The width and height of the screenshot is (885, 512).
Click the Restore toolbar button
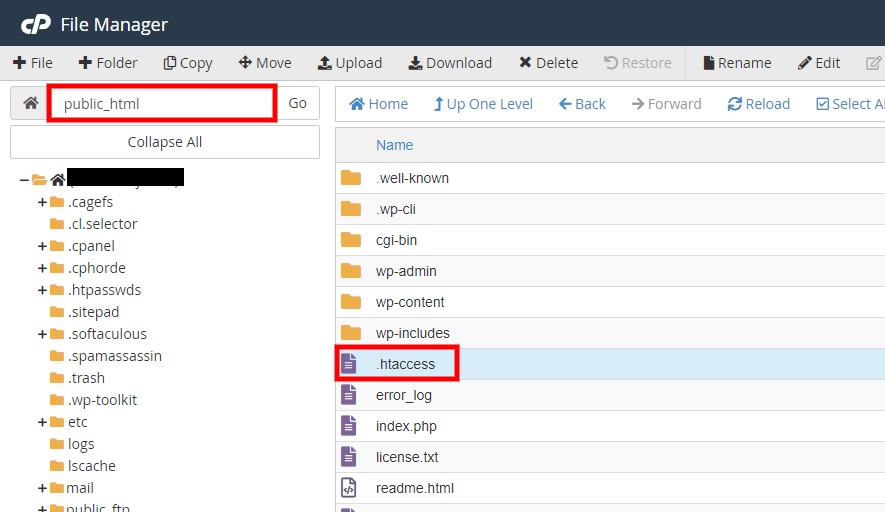(x=638, y=63)
